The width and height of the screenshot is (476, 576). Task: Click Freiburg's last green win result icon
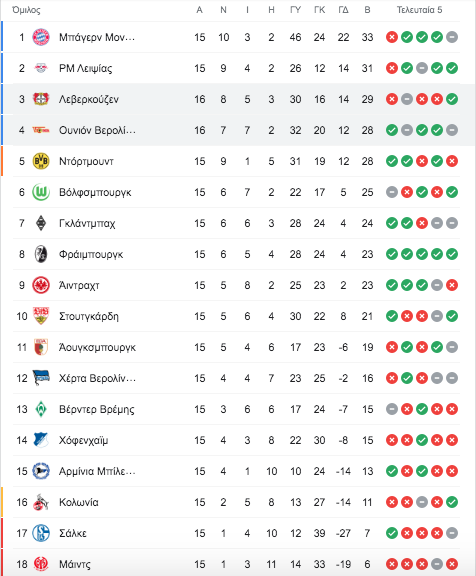pos(452,254)
